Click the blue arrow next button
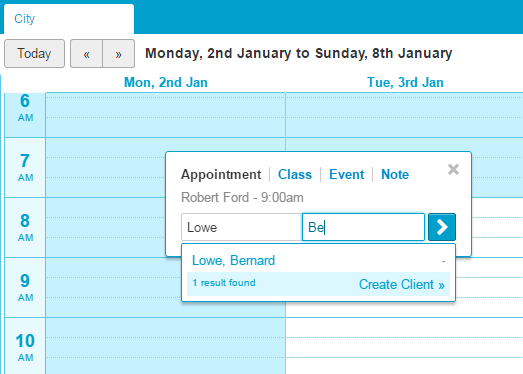This screenshot has width=523, height=374. [442, 227]
